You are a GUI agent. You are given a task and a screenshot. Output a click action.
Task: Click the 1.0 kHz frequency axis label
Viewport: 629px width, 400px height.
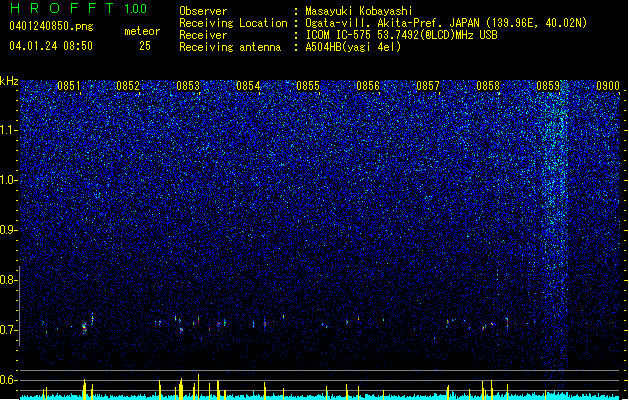click(8, 180)
